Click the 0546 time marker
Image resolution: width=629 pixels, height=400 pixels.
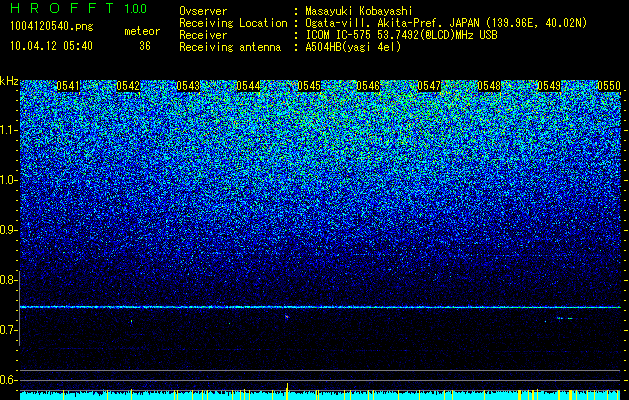[368, 86]
